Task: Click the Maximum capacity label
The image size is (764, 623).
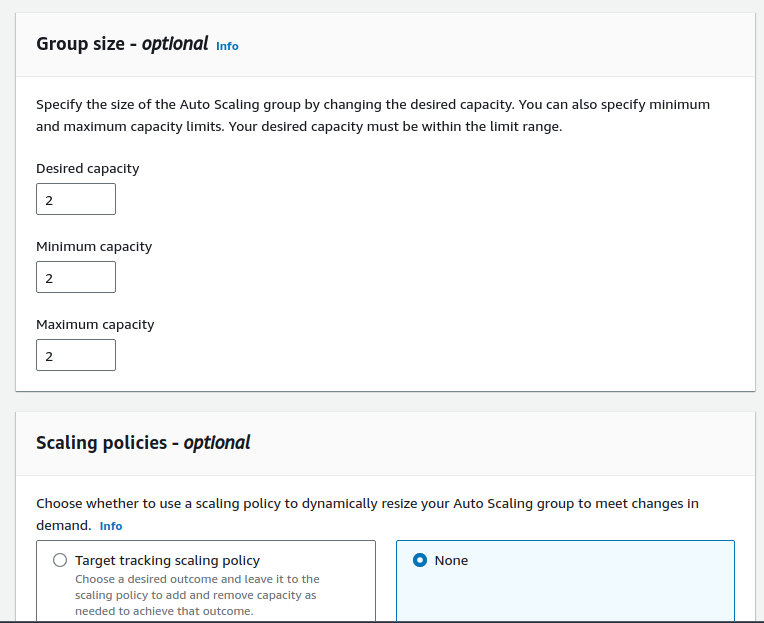Action: (95, 324)
